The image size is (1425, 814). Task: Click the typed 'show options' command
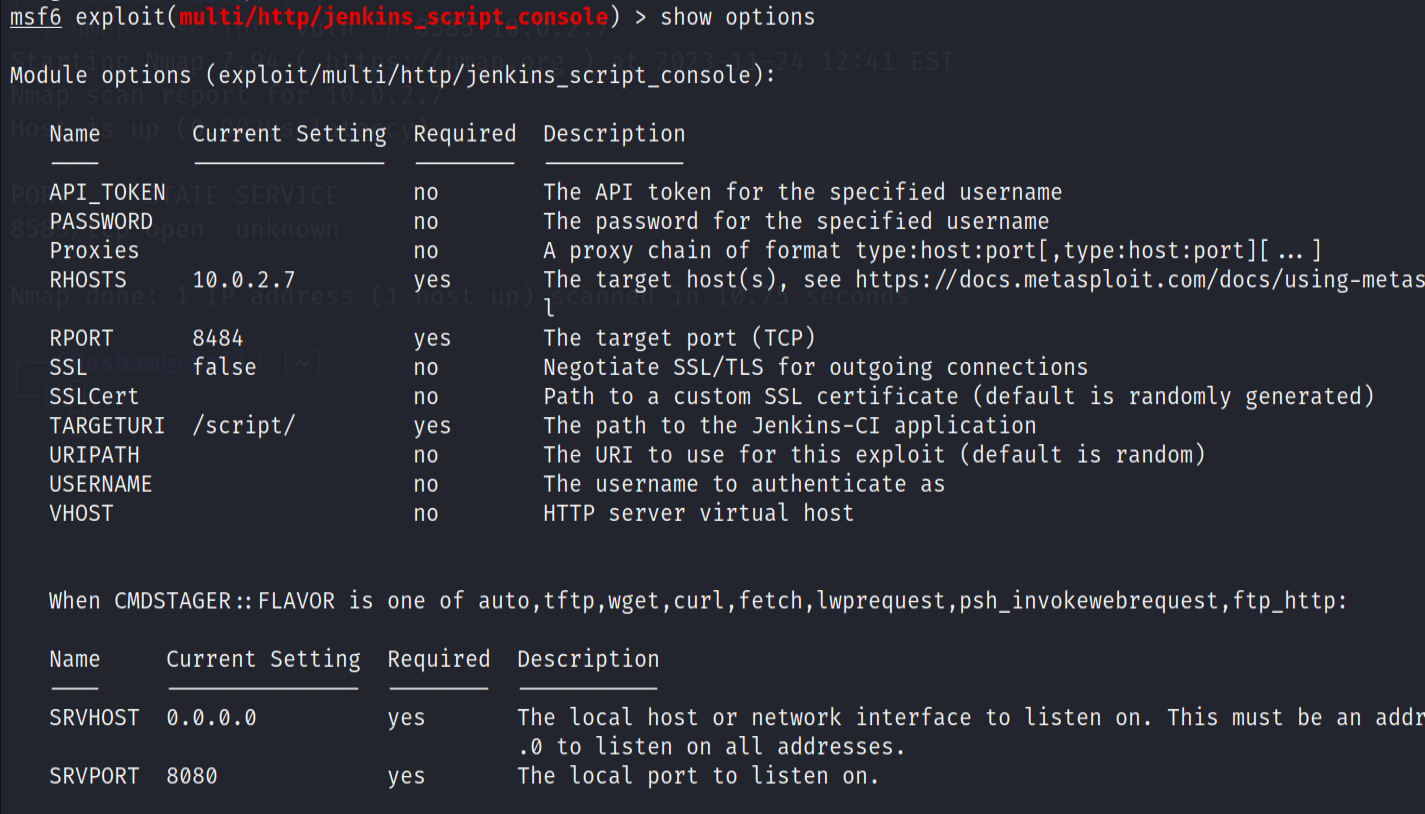738,17
